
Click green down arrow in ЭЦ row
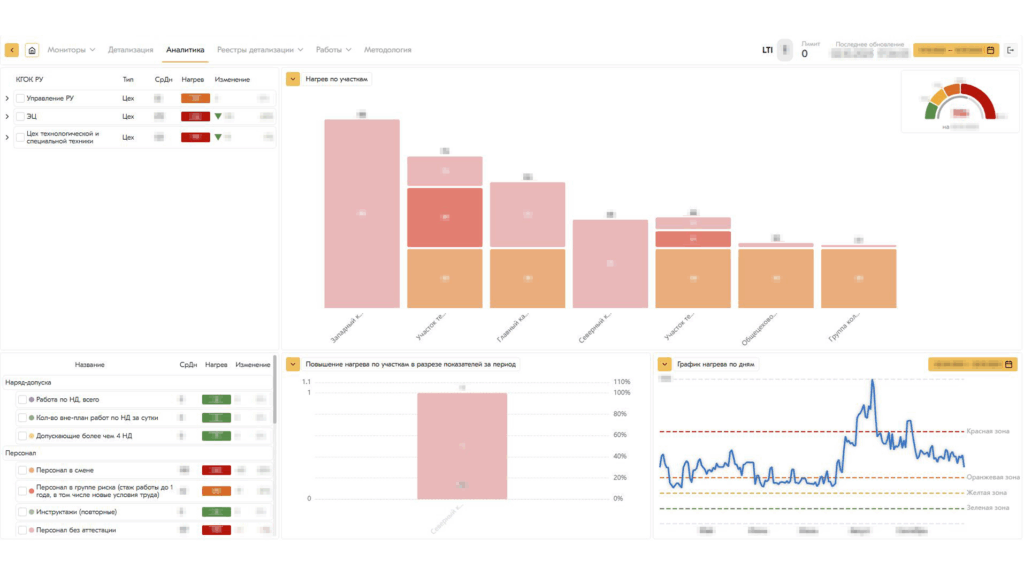pyautogui.click(x=218, y=117)
